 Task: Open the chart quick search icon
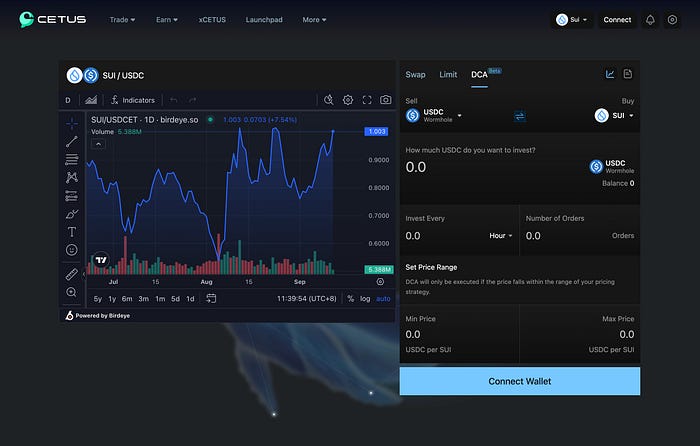coord(329,100)
